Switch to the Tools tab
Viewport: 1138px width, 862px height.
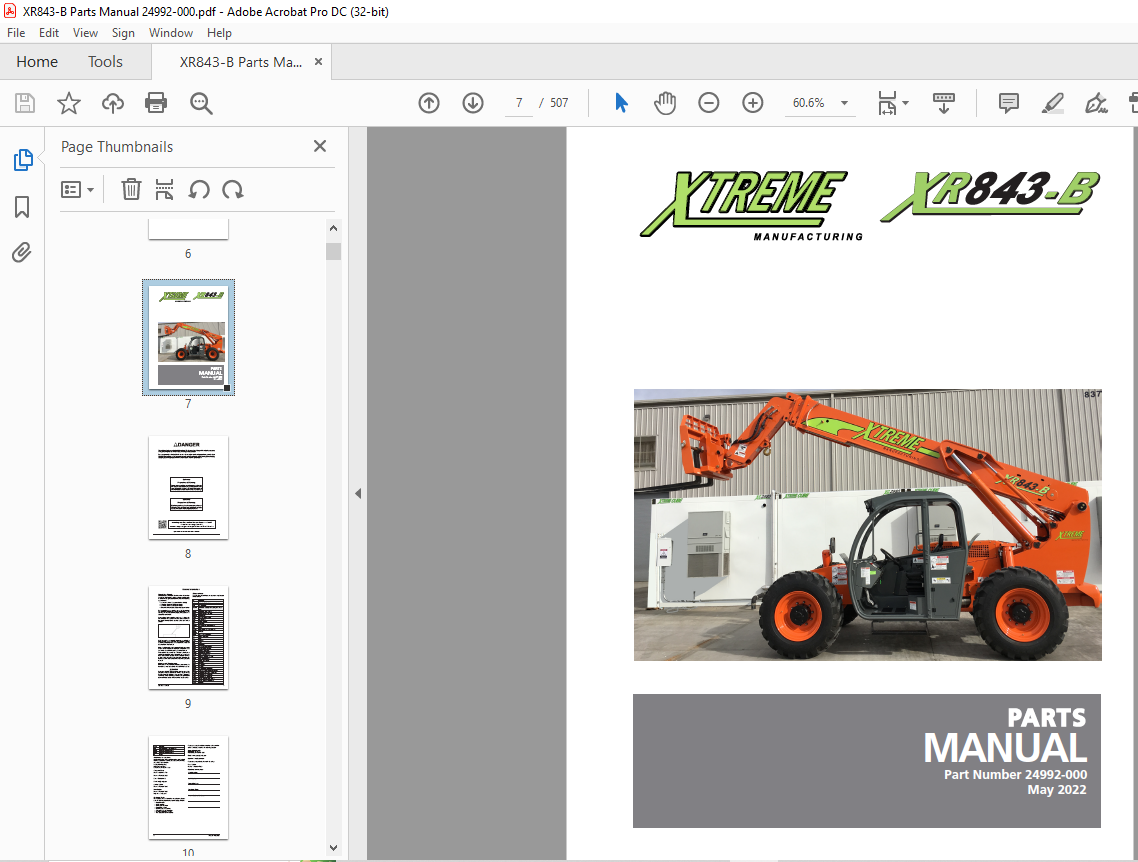coord(105,62)
